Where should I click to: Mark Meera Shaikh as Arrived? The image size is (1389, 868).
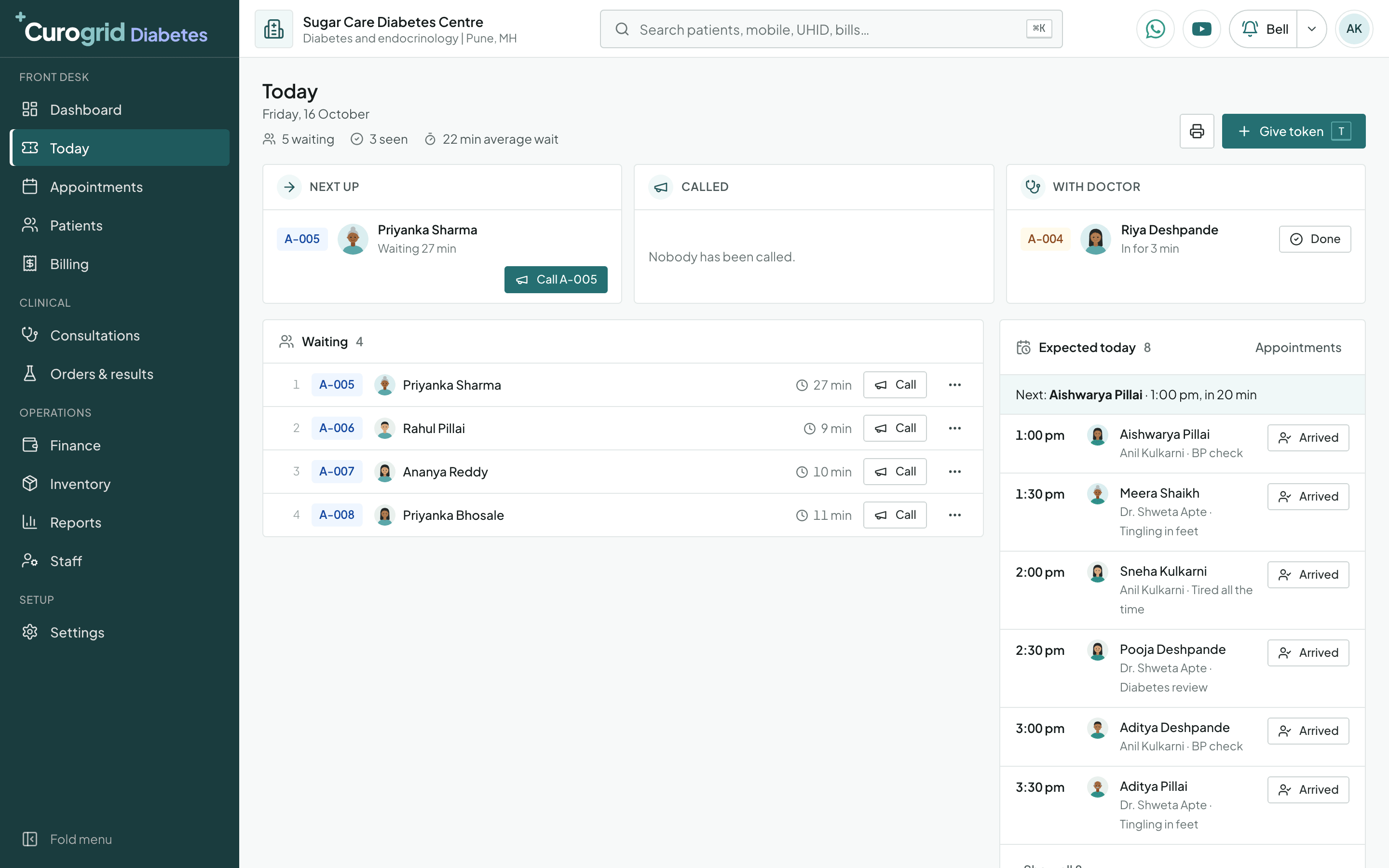click(1308, 497)
